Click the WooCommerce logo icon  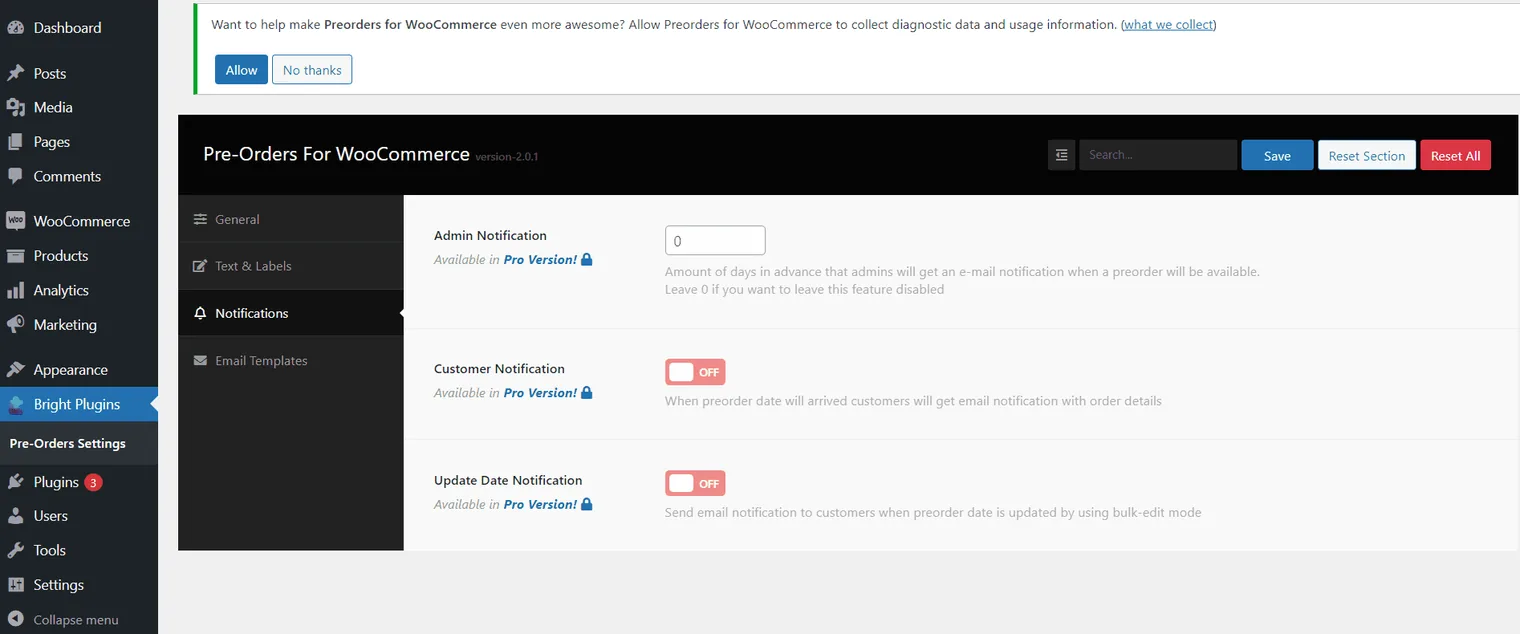tap(15, 221)
